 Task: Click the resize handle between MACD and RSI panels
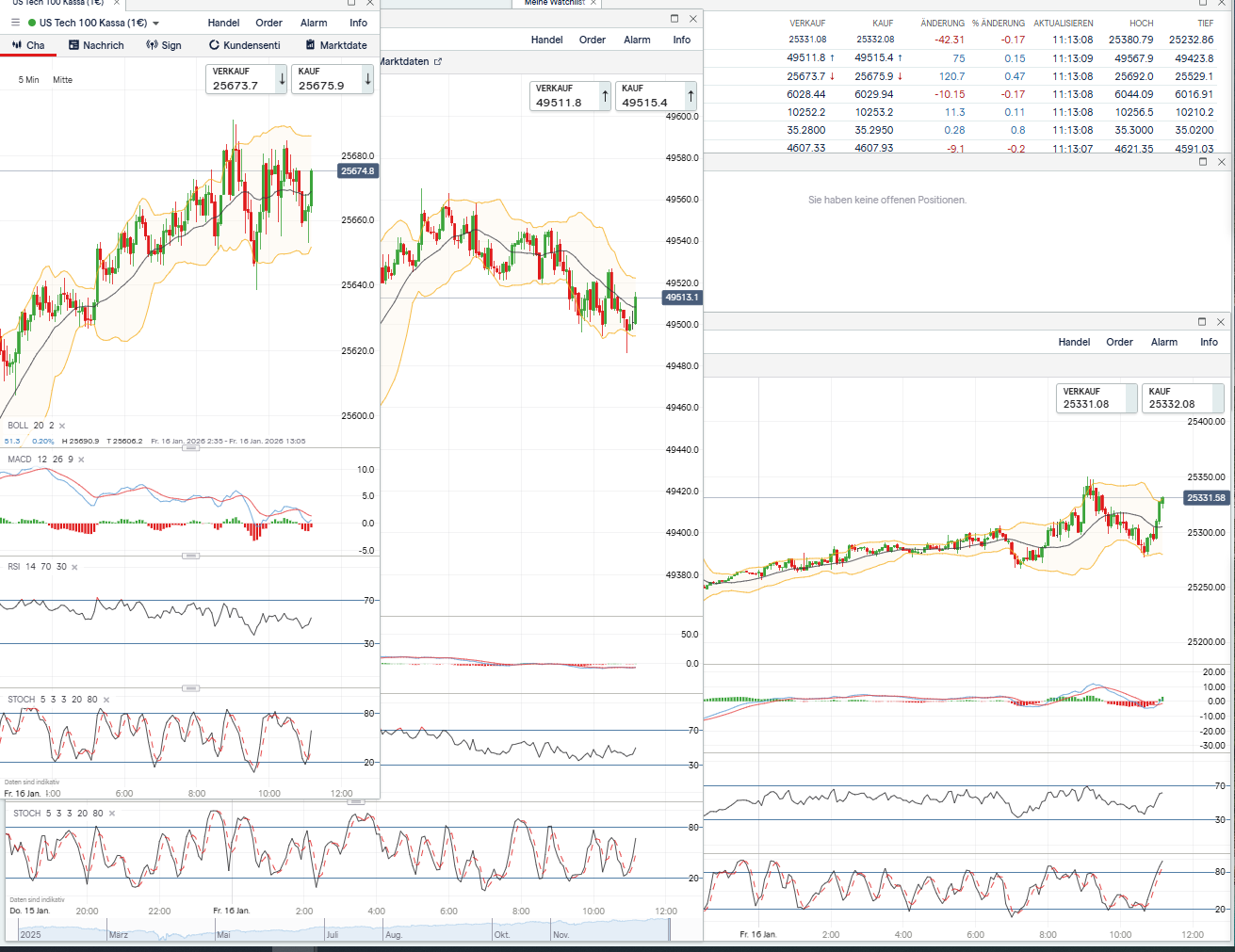190,556
